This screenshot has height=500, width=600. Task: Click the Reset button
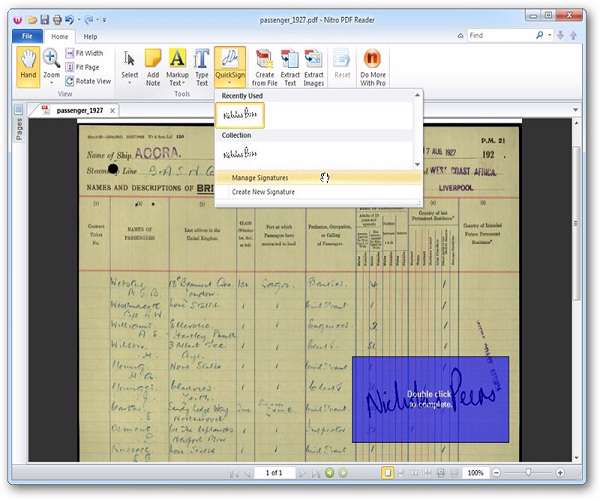[342, 64]
